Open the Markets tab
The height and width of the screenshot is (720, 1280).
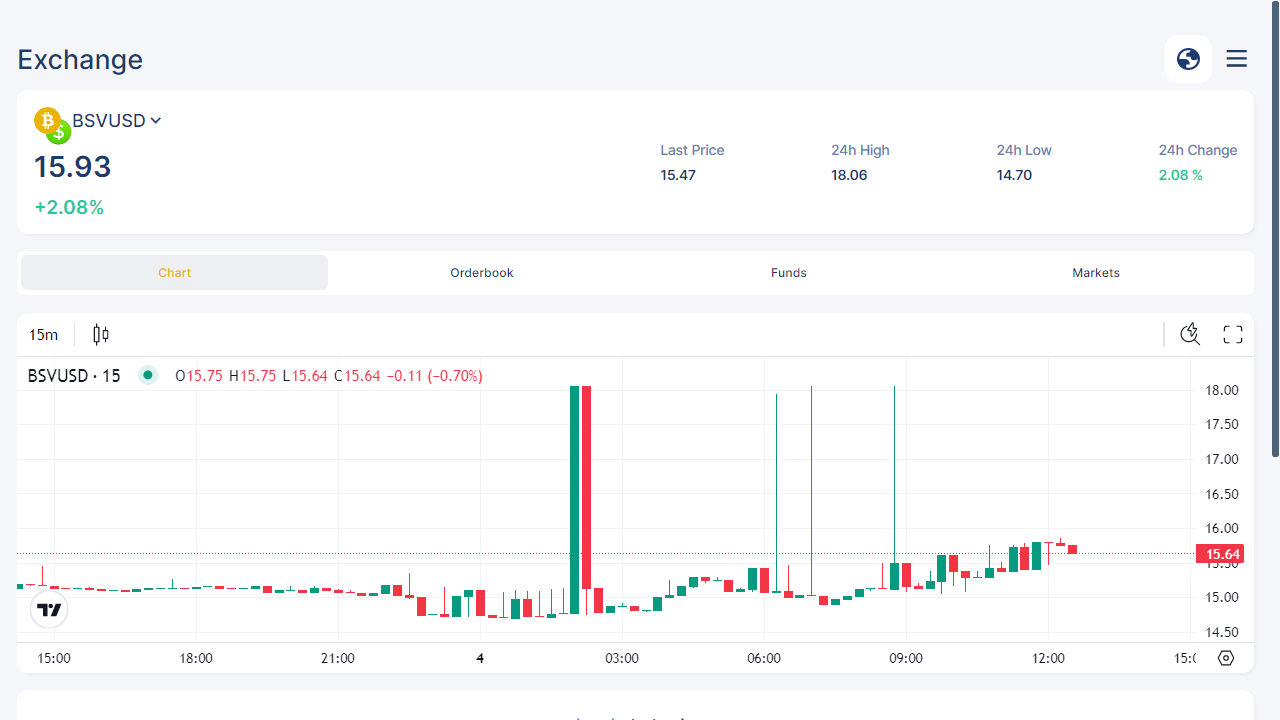point(1096,273)
